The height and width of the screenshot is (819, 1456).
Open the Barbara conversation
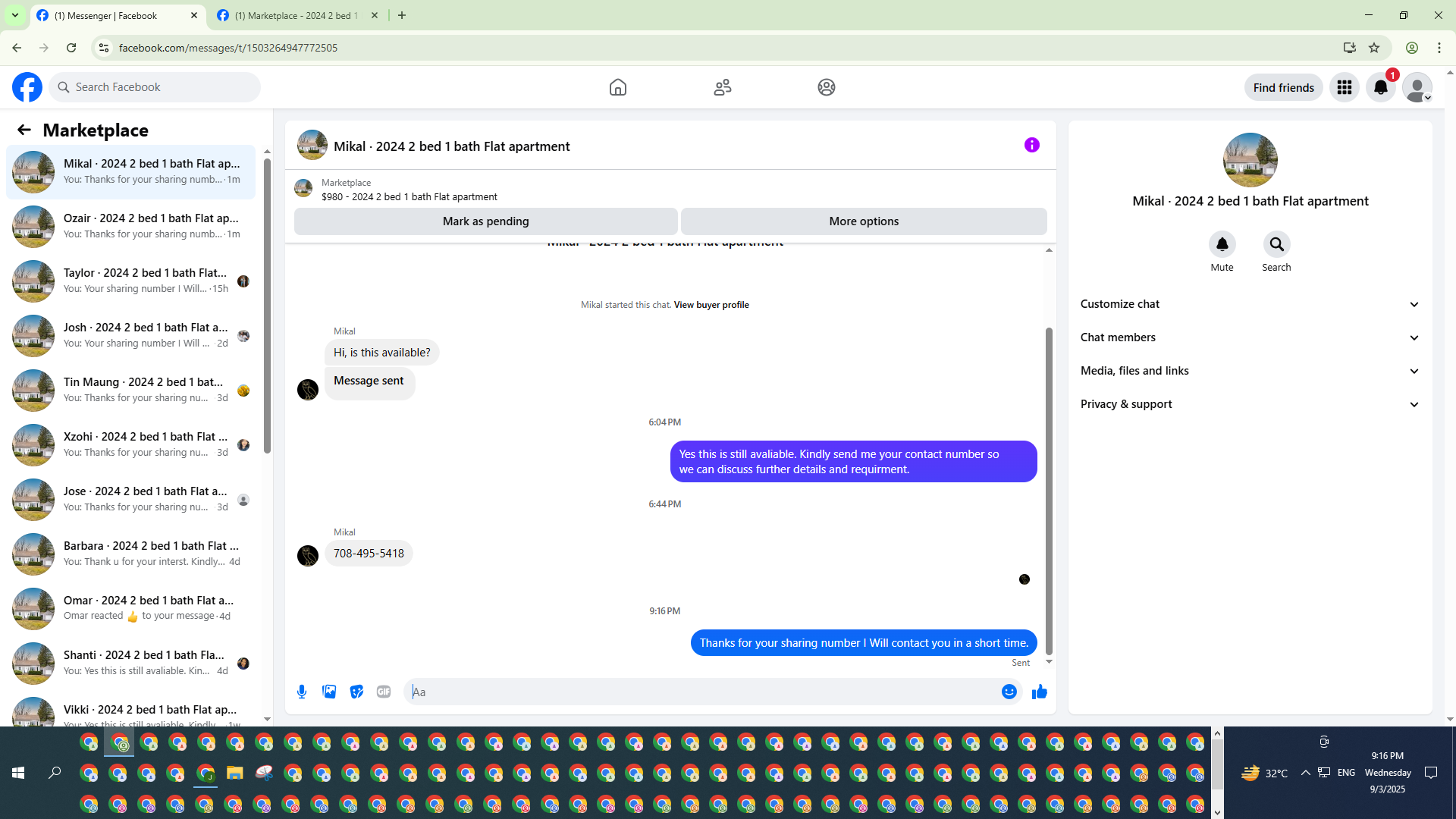[130, 554]
